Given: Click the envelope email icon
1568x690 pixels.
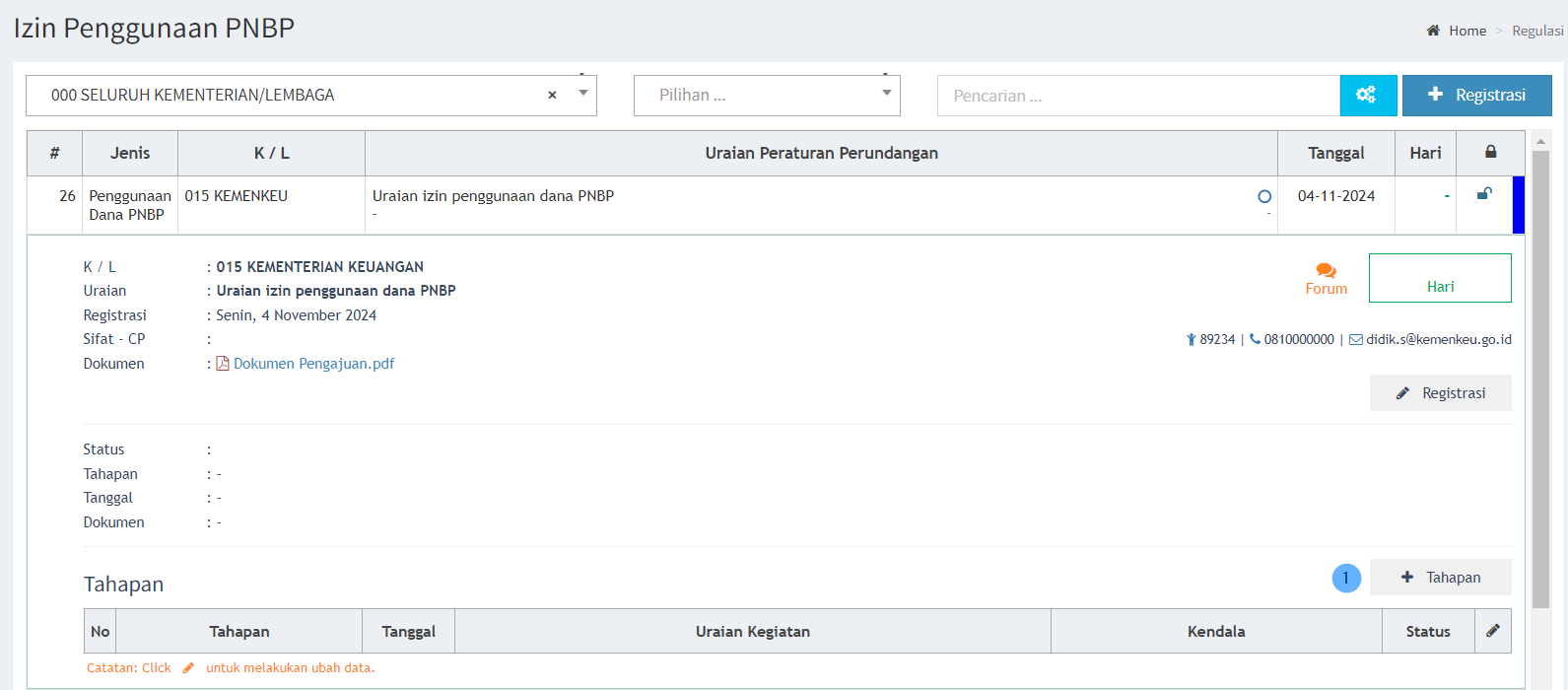Looking at the screenshot, I should click(x=1356, y=340).
